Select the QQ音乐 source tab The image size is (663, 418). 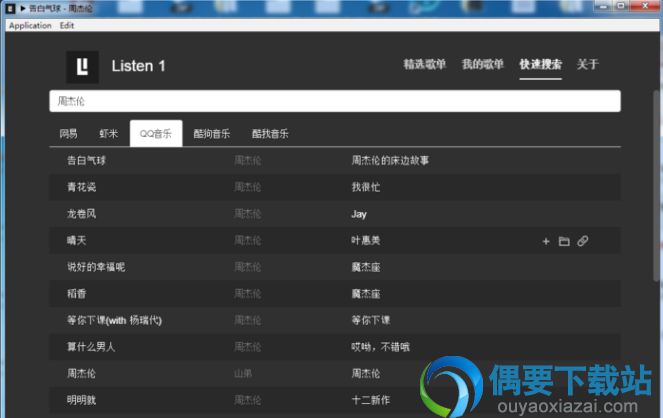point(156,134)
